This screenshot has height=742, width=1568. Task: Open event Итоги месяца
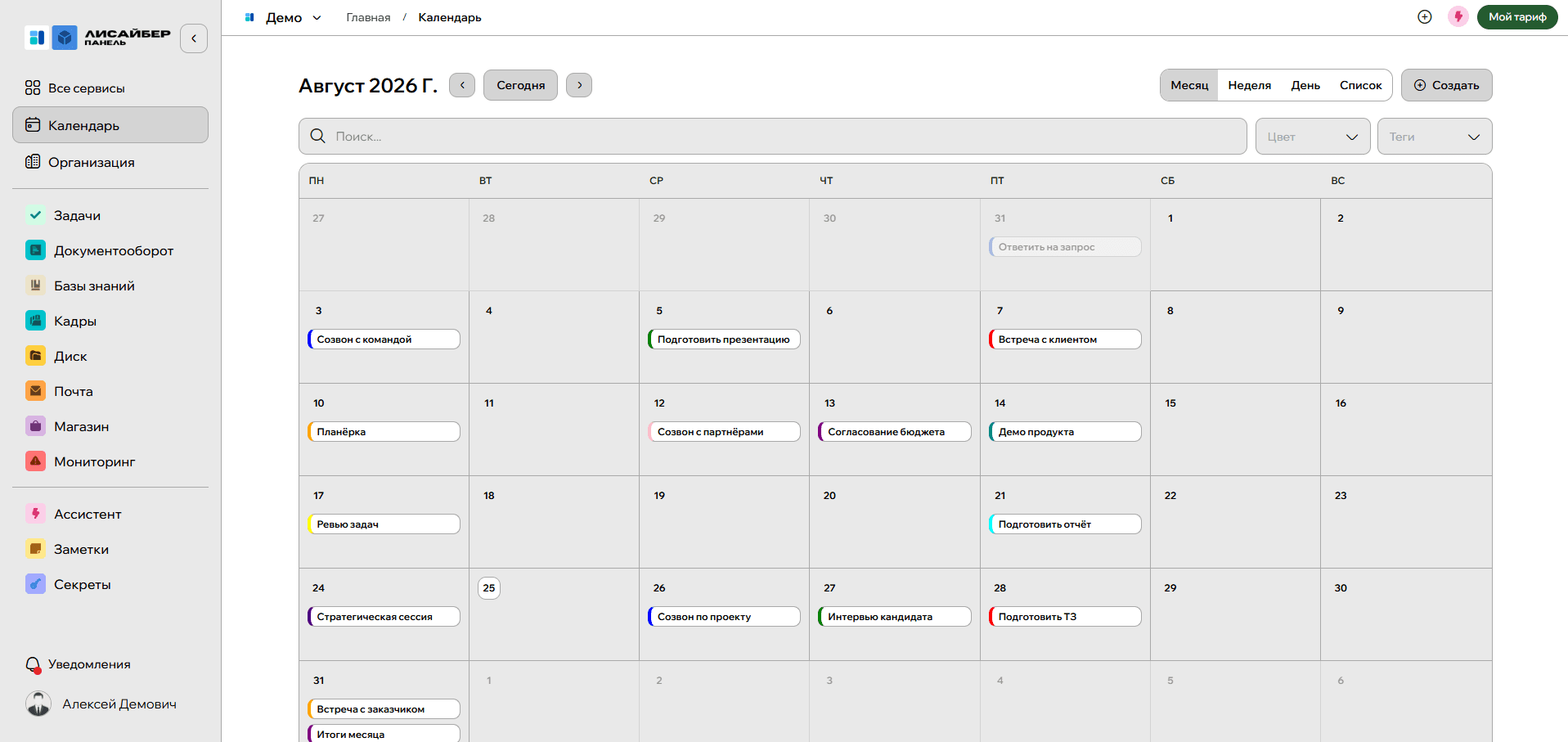pyautogui.click(x=384, y=734)
